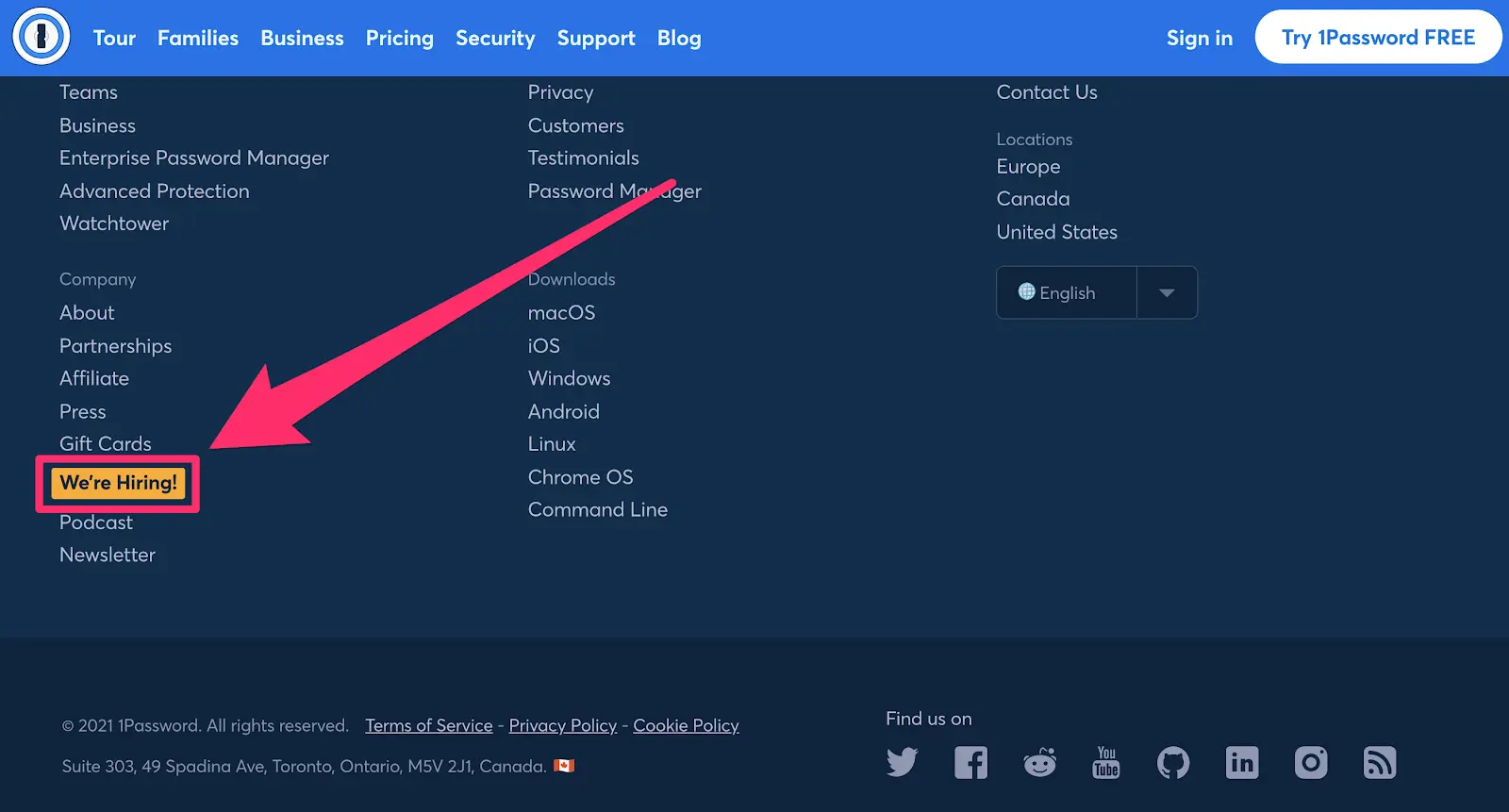Image resolution: width=1509 pixels, height=812 pixels.
Task: Go to the Watchtower page
Action: pyautogui.click(x=114, y=224)
